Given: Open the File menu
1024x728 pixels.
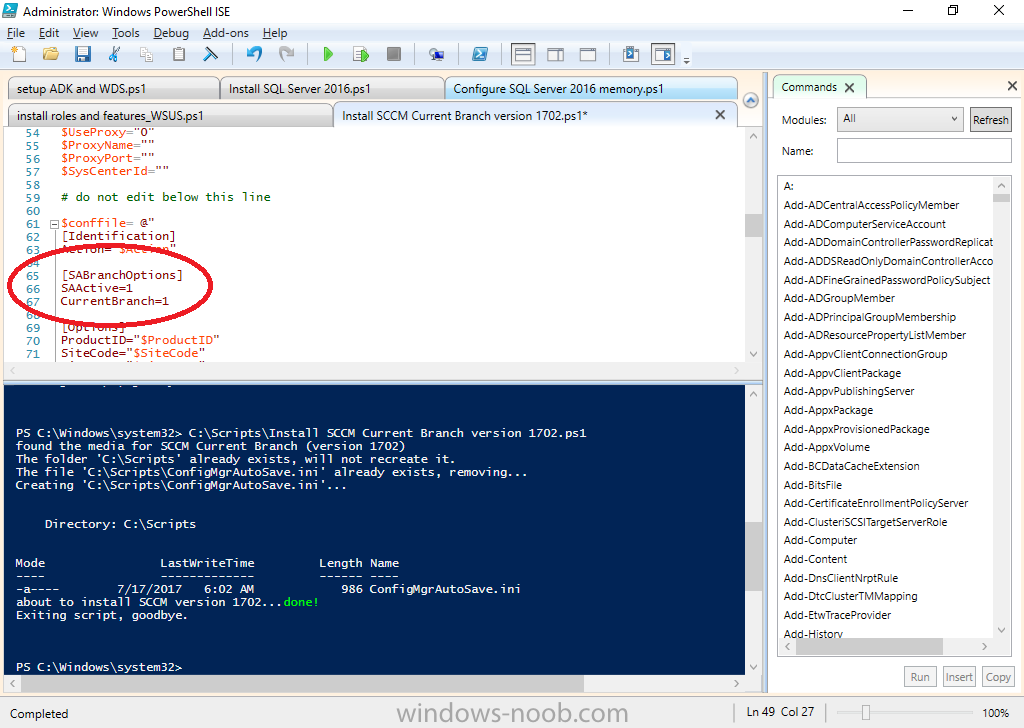Looking at the screenshot, I should (16, 33).
